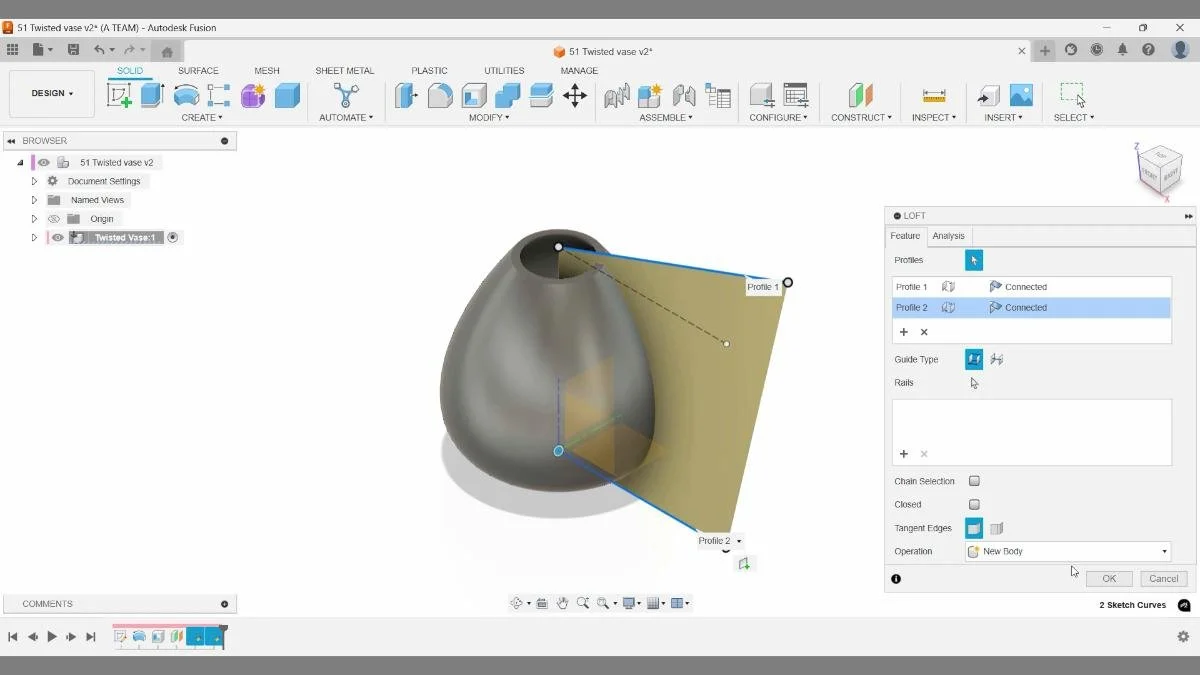The image size is (1200, 675).
Task: Cancel the Loft operation
Action: click(1162, 578)
